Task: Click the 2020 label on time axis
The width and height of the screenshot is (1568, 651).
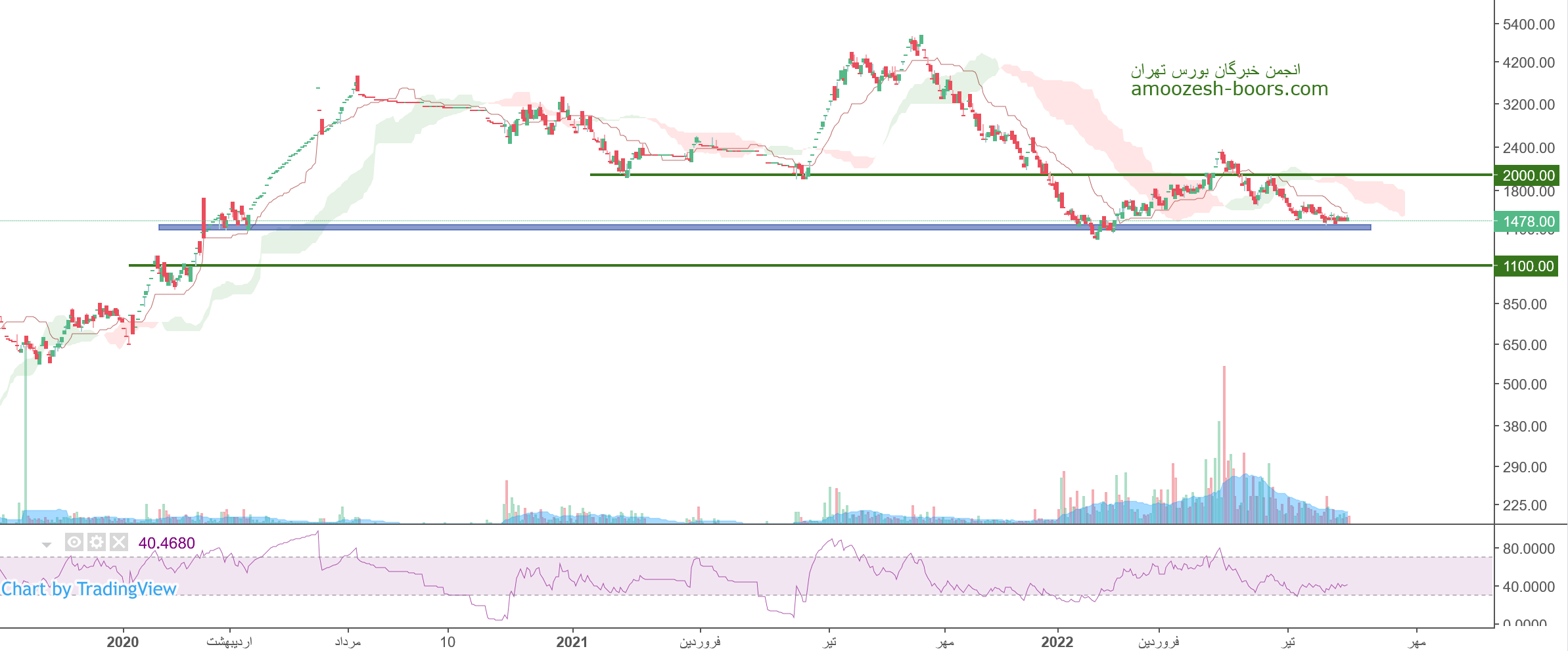Action: pos(123,642)
